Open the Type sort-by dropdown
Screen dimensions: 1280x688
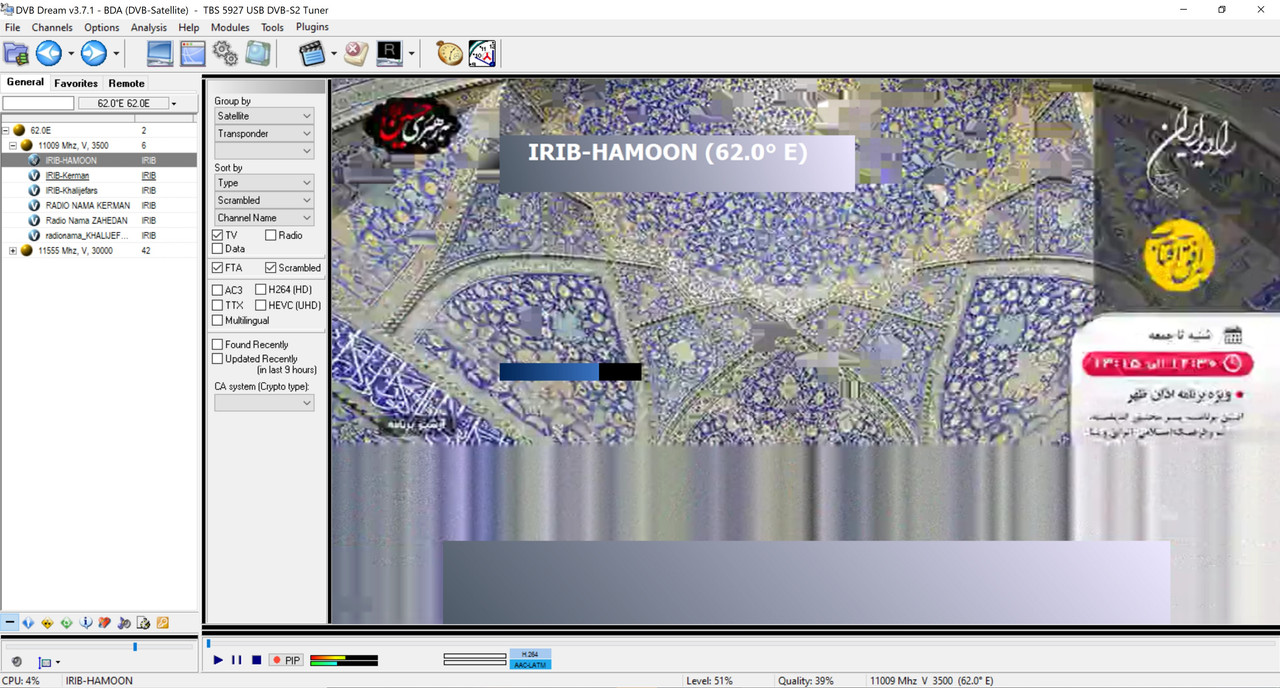click(x=264, y=183)
